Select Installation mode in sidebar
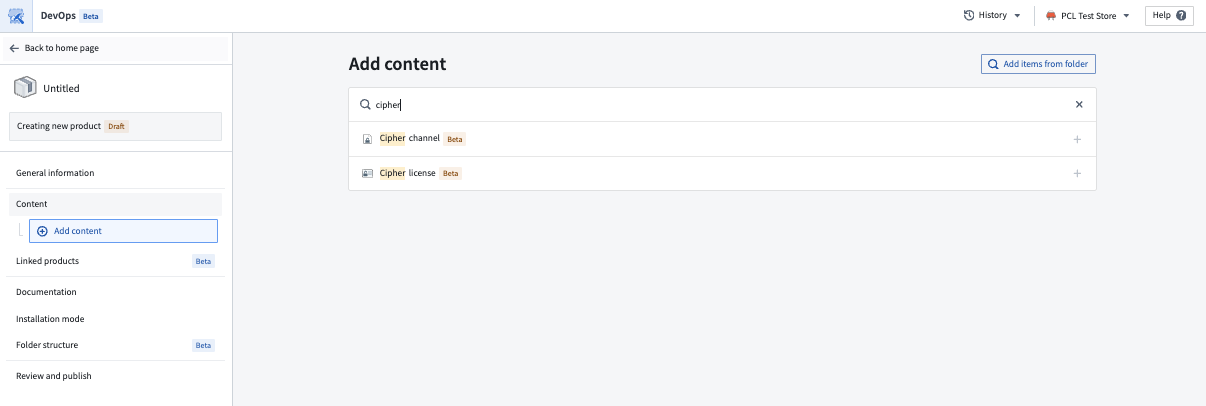1206x406 pixels. (50, 319)
